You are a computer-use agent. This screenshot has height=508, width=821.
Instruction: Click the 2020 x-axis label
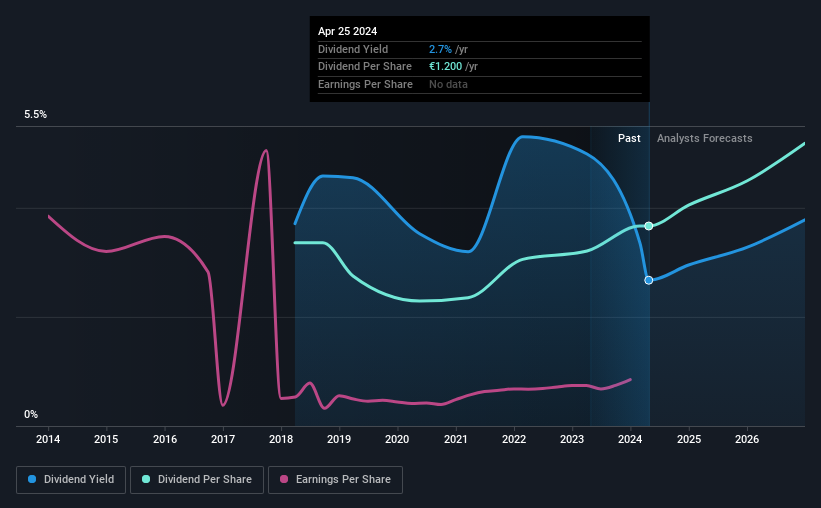point(397,439)
